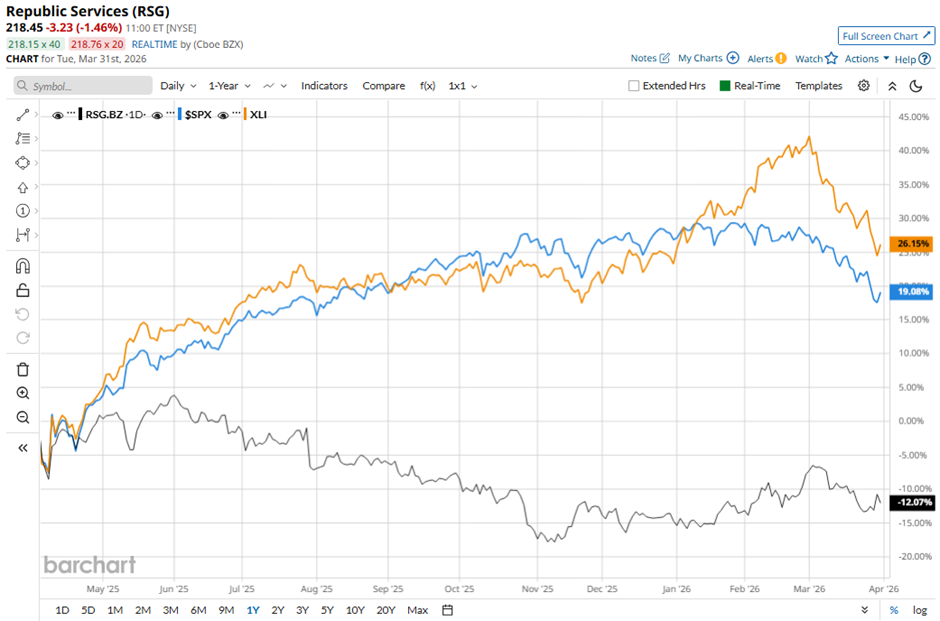Click the RSG -12.07% price label
The image size is (940, 621).
click(912, 502)
